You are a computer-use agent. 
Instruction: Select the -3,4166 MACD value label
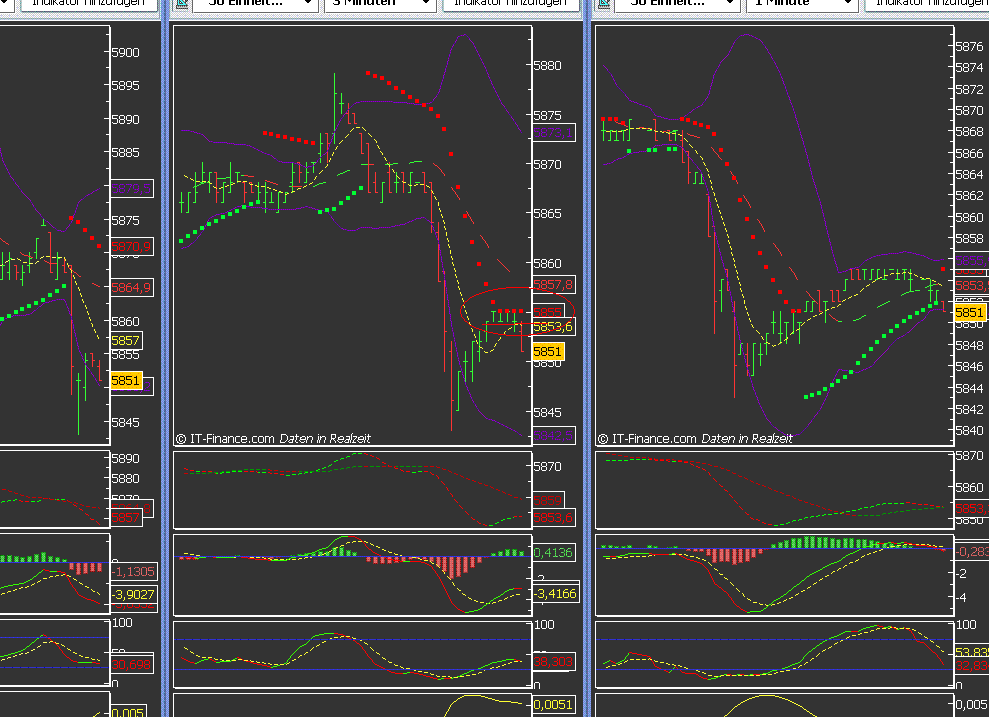point(555,593)
